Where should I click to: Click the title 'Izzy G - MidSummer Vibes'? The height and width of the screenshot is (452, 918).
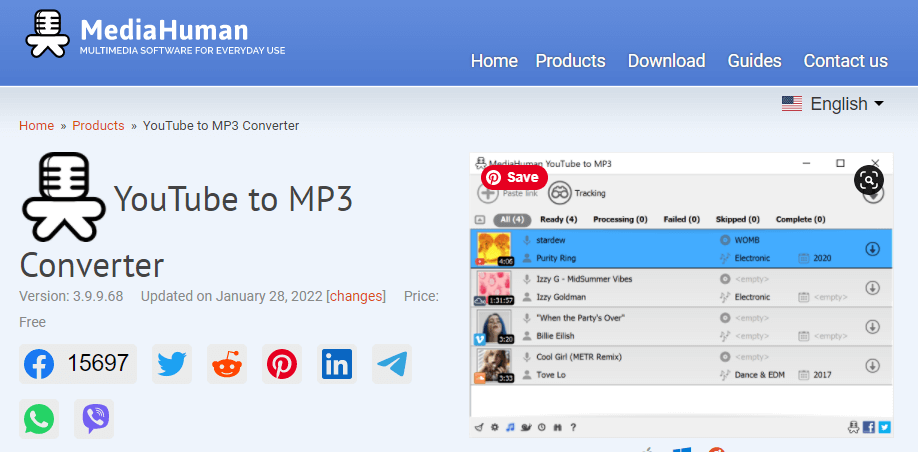[x=584, y=279]
